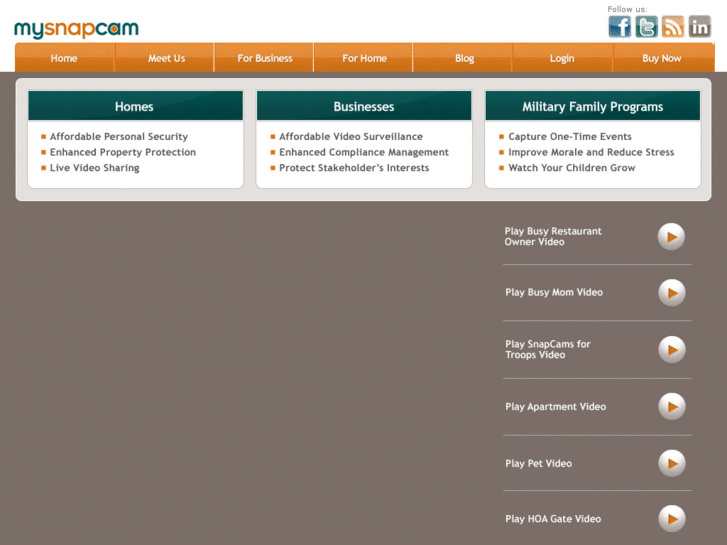Click the Play HOA Gate Video label

tap(553, 519)
